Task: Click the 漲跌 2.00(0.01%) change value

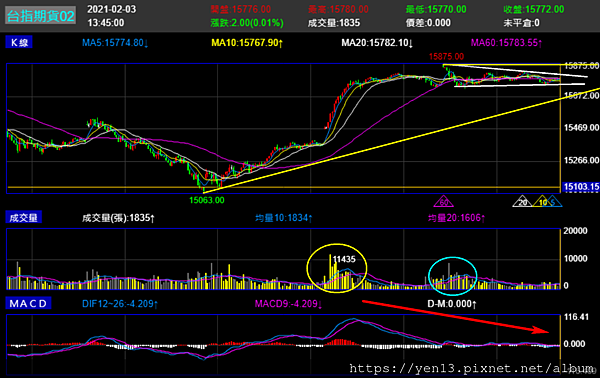Action: (x=247, y=23)
